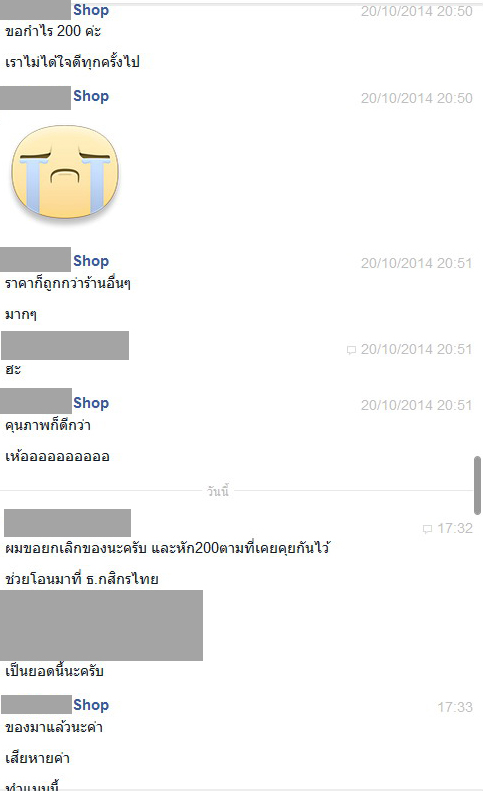This screenshot has width=483, height=791.
Task: Click the 20:50 timestamp beside ขอกำไร message sender
Action: (416, 11)
